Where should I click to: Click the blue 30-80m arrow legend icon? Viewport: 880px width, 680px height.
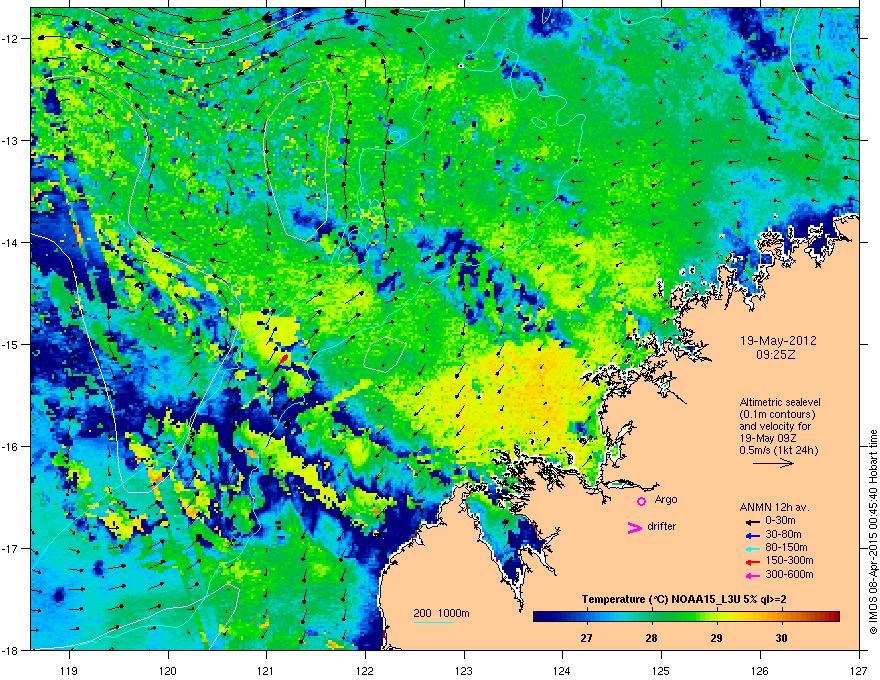pyautogui.click(x=752, y=535)
